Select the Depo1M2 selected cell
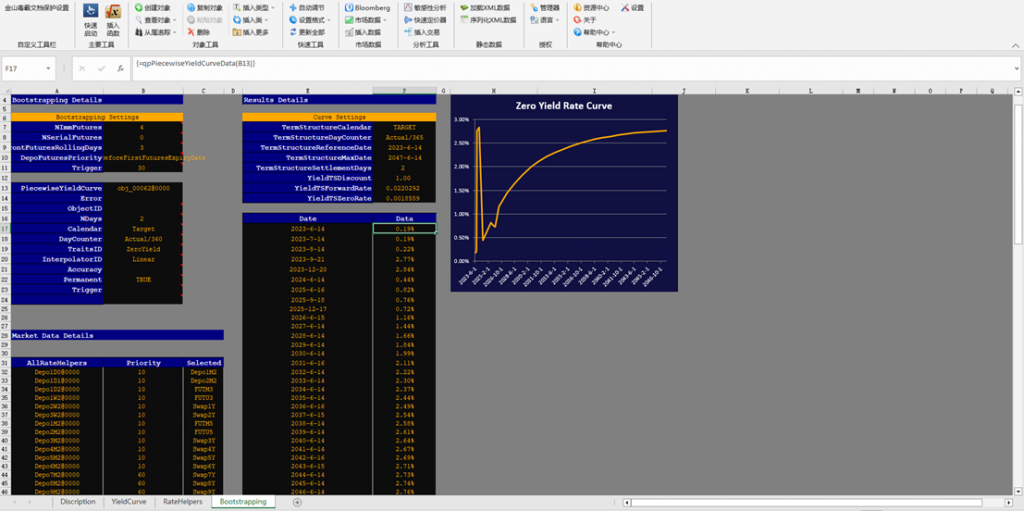The width and height of the screenshot is (1024, 511). (204, 372)
